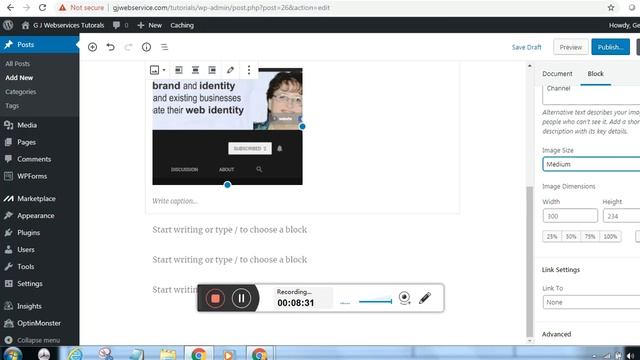
Task: Open Posts in the sidebar
Action: pos(40,44)
